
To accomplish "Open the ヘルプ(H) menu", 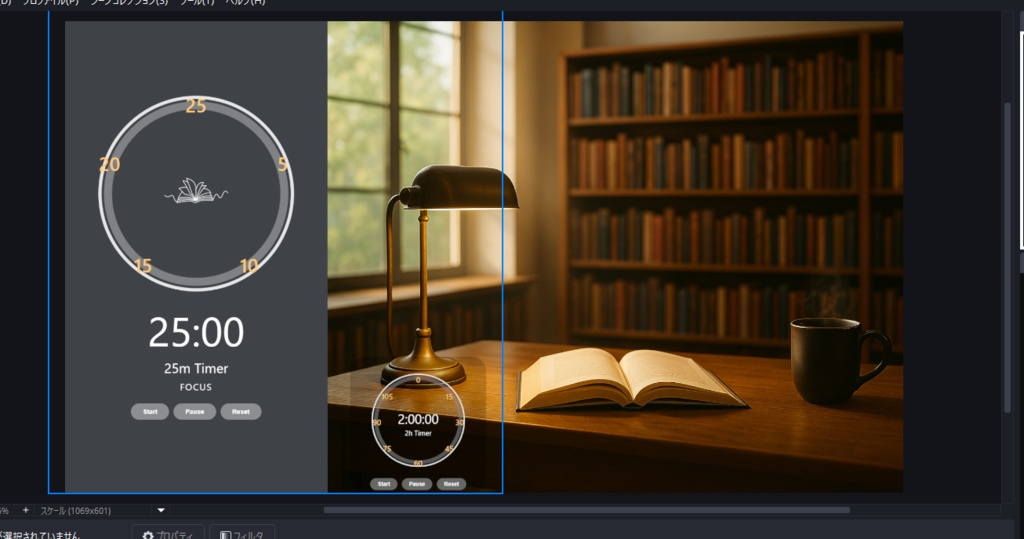I will pos(246,3).
